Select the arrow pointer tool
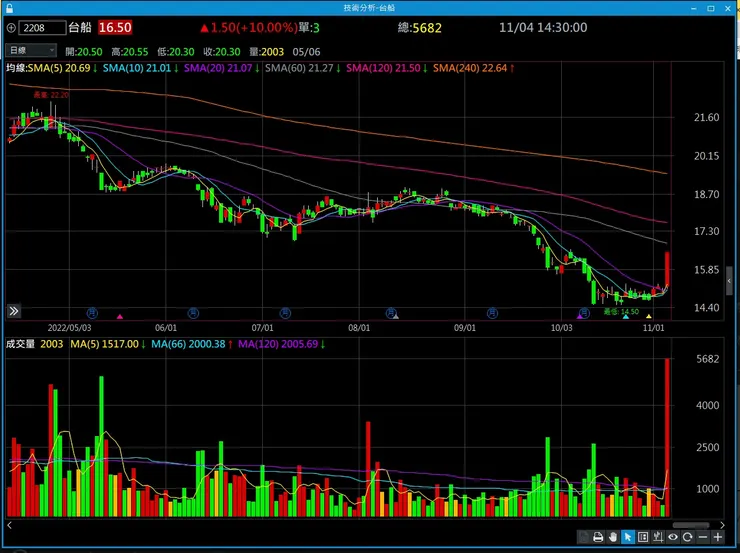Viewport: 740px width, 553px height. click(x=628, y=537)
